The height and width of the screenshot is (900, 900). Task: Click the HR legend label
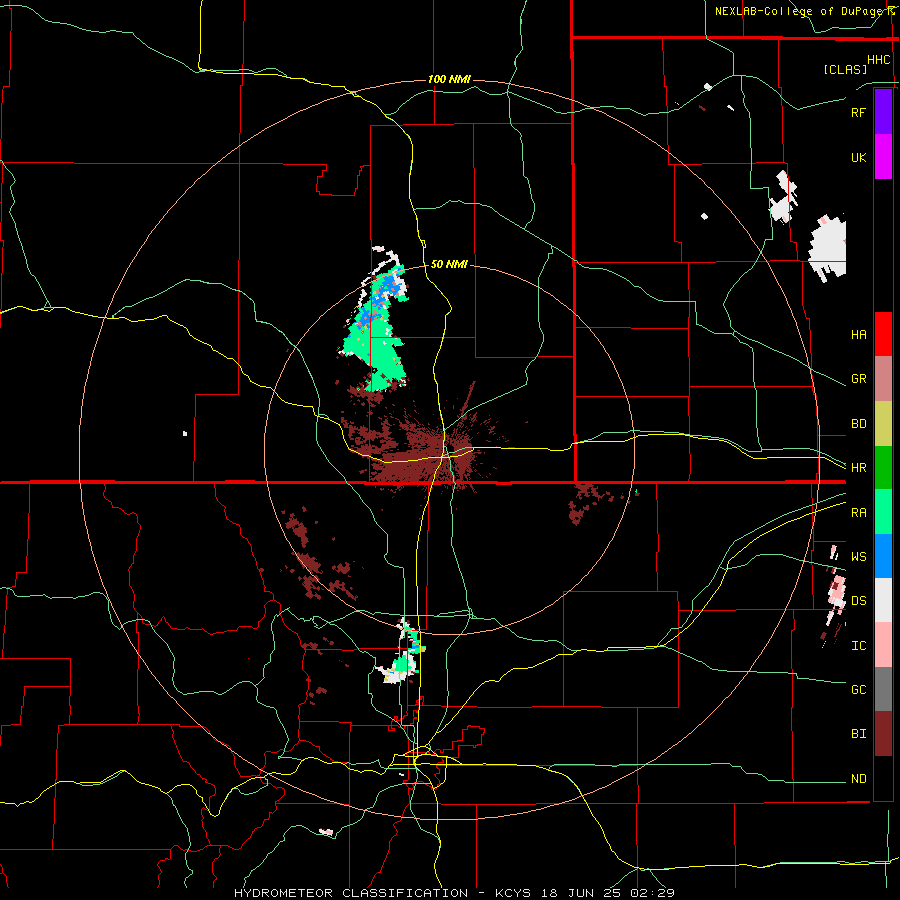859,468
